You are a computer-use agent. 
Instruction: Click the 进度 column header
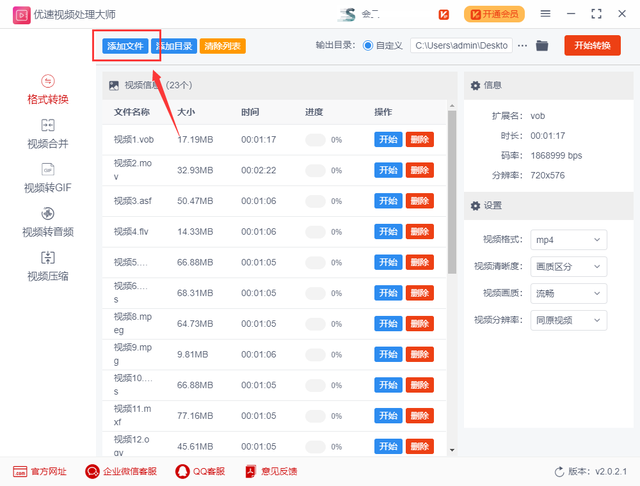pyautogui.click(x=314, y=112)
